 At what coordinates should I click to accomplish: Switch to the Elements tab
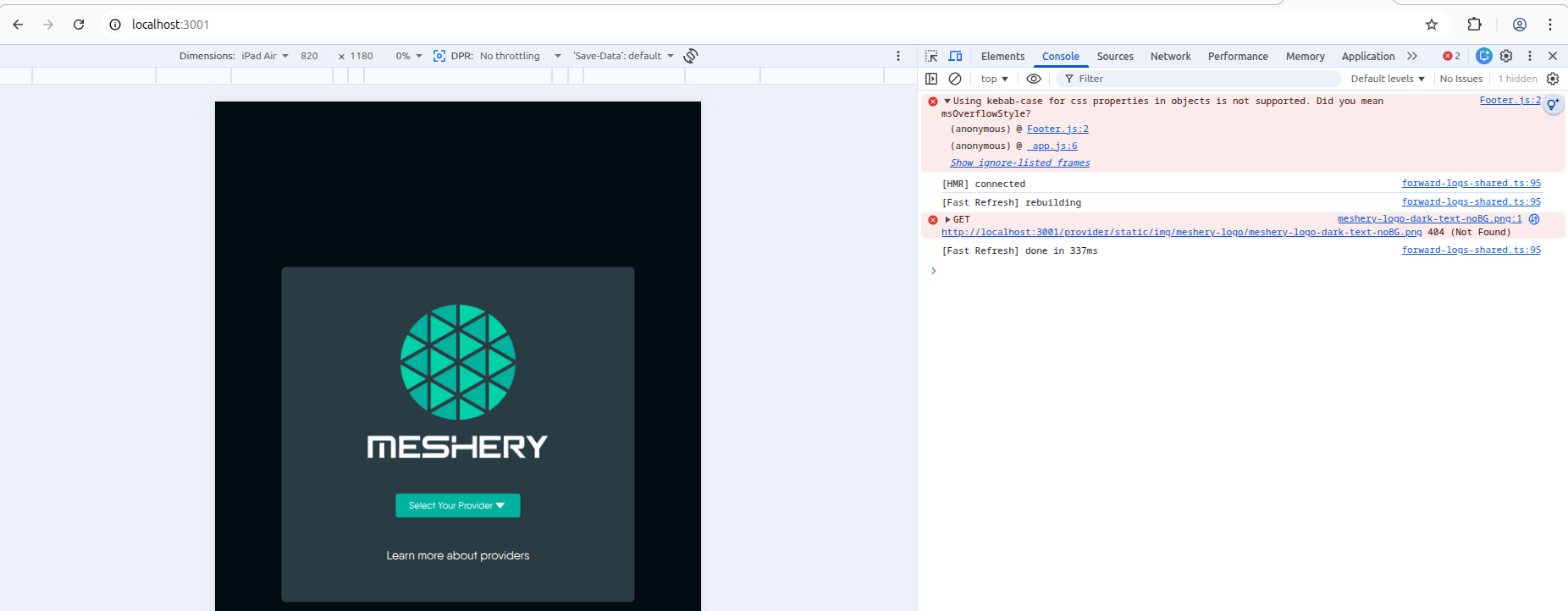[x=1002, y=56]
